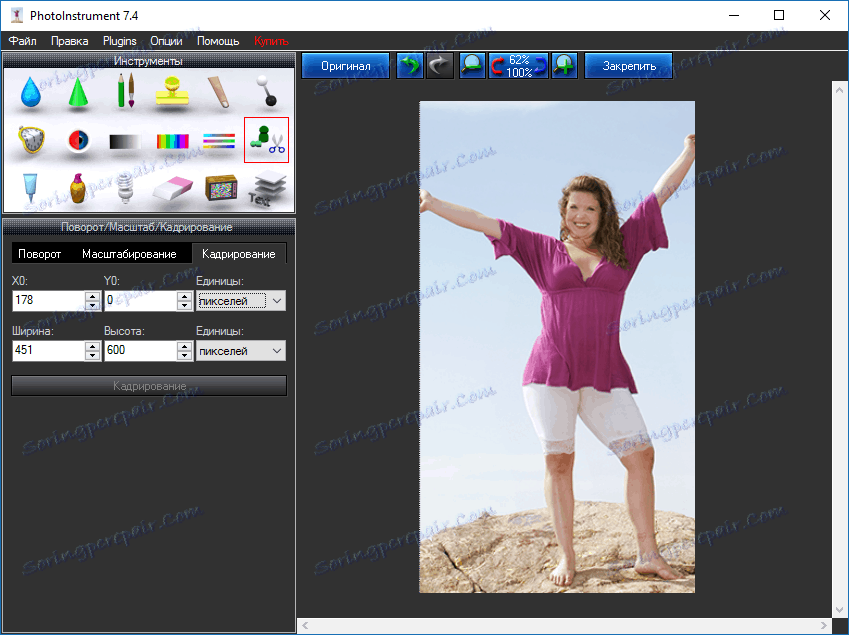This screenshot has width=849, height=635.
Task: Zoom in with the magnifier plus icon
Action: 565,66
